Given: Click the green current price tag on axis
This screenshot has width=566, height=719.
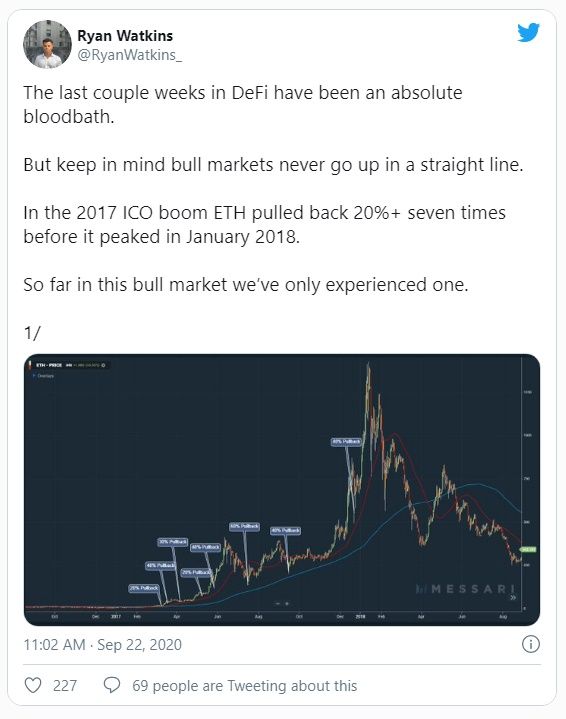Looking at the screenshot, I should (528, 549).
